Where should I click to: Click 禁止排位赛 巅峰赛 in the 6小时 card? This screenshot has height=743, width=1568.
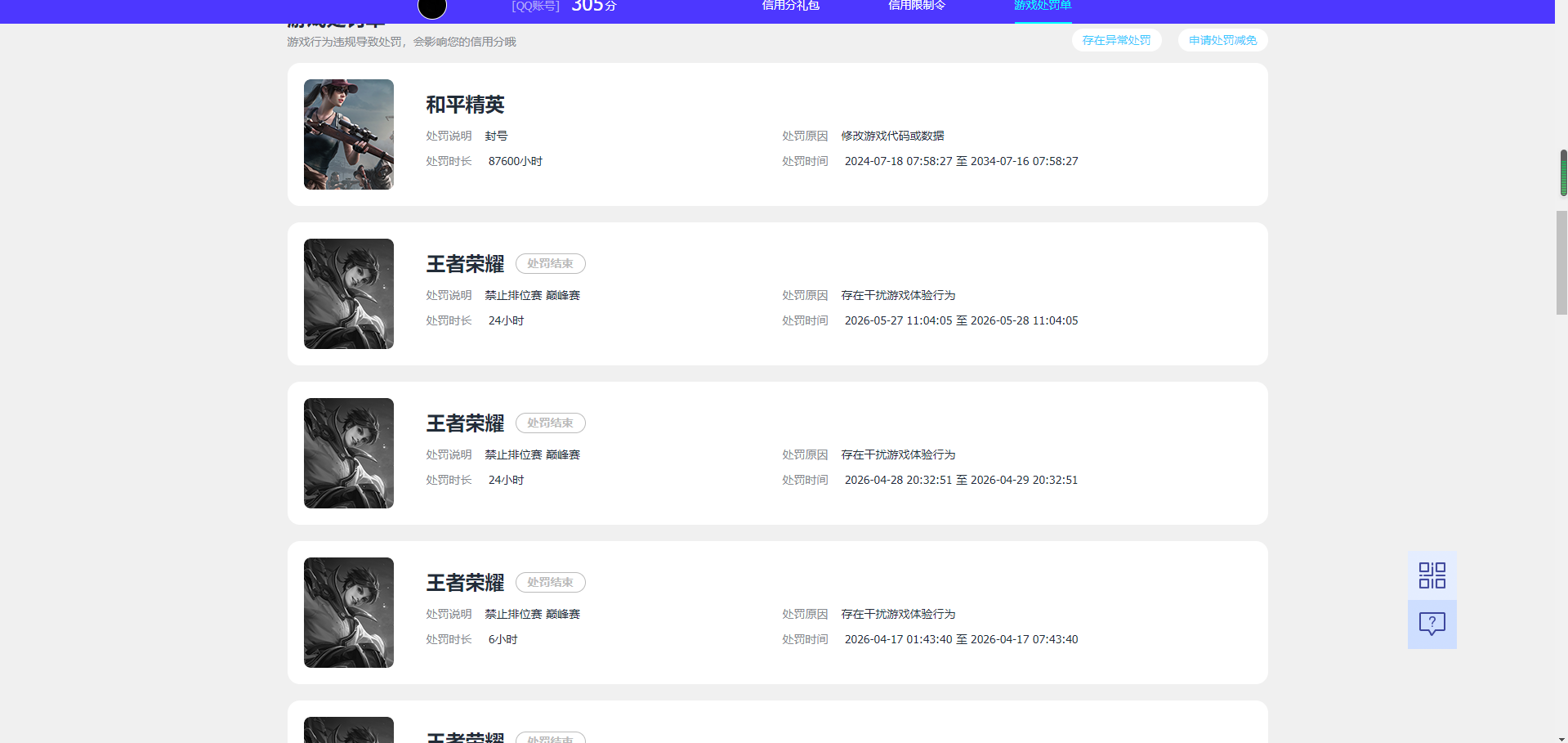[533, 614]
